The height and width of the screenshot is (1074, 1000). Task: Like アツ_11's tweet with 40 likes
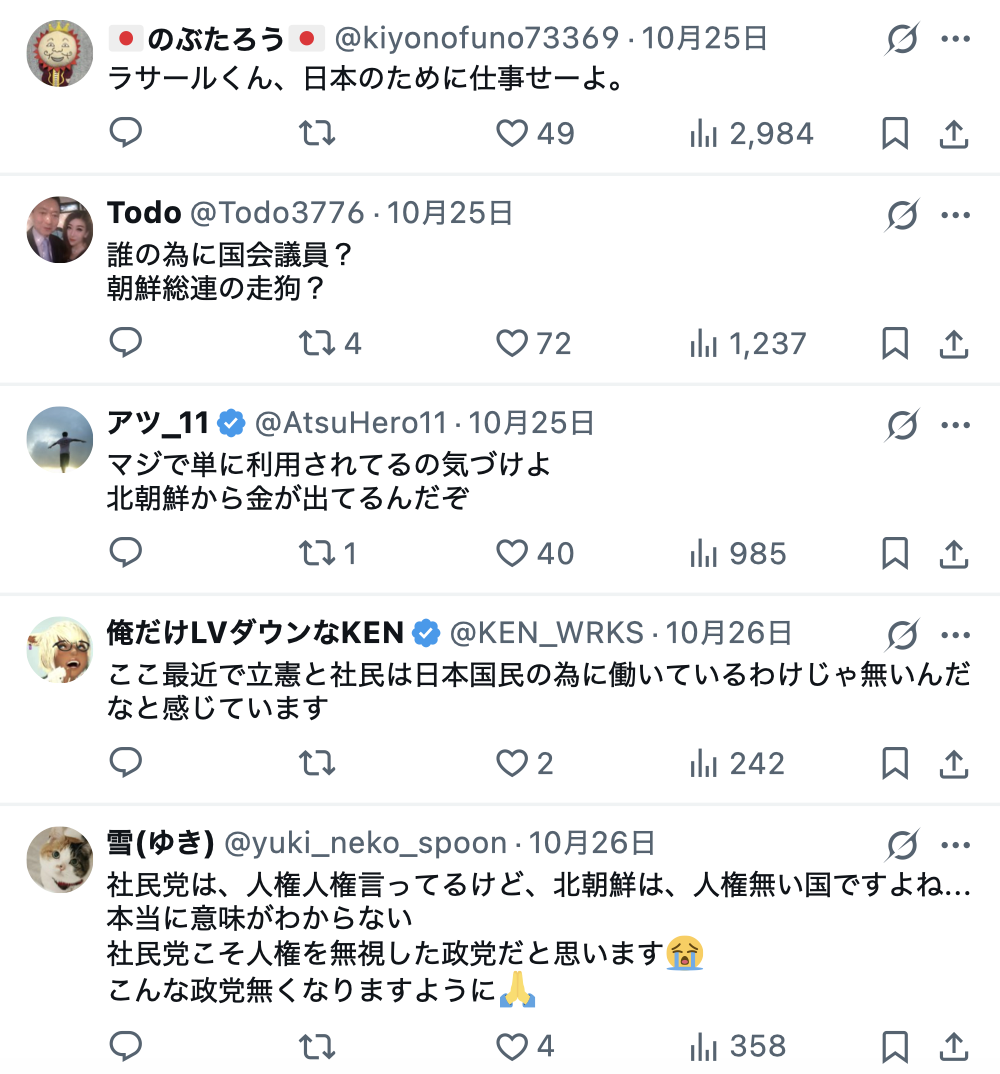coord(512,553)
